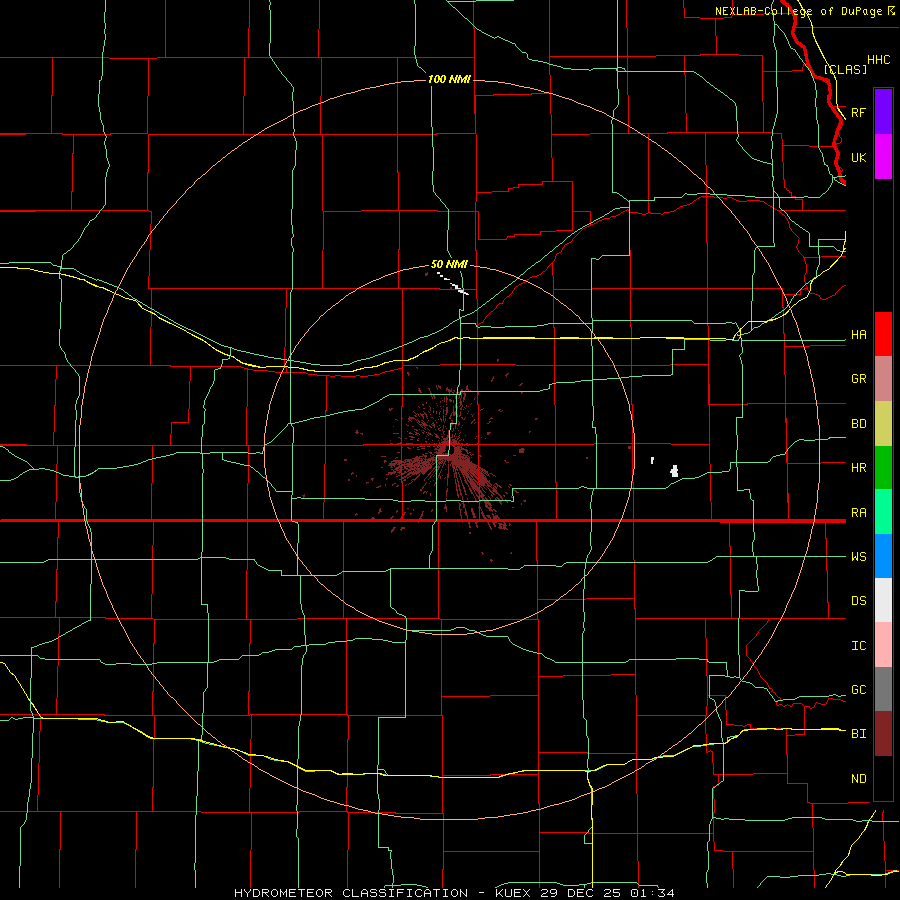Viewport: 900px width, 900px height.
Task: Click the HYDROMETEOR CLASSIFICATION title text
Action: pyautogui.click(x=351, y=893)
